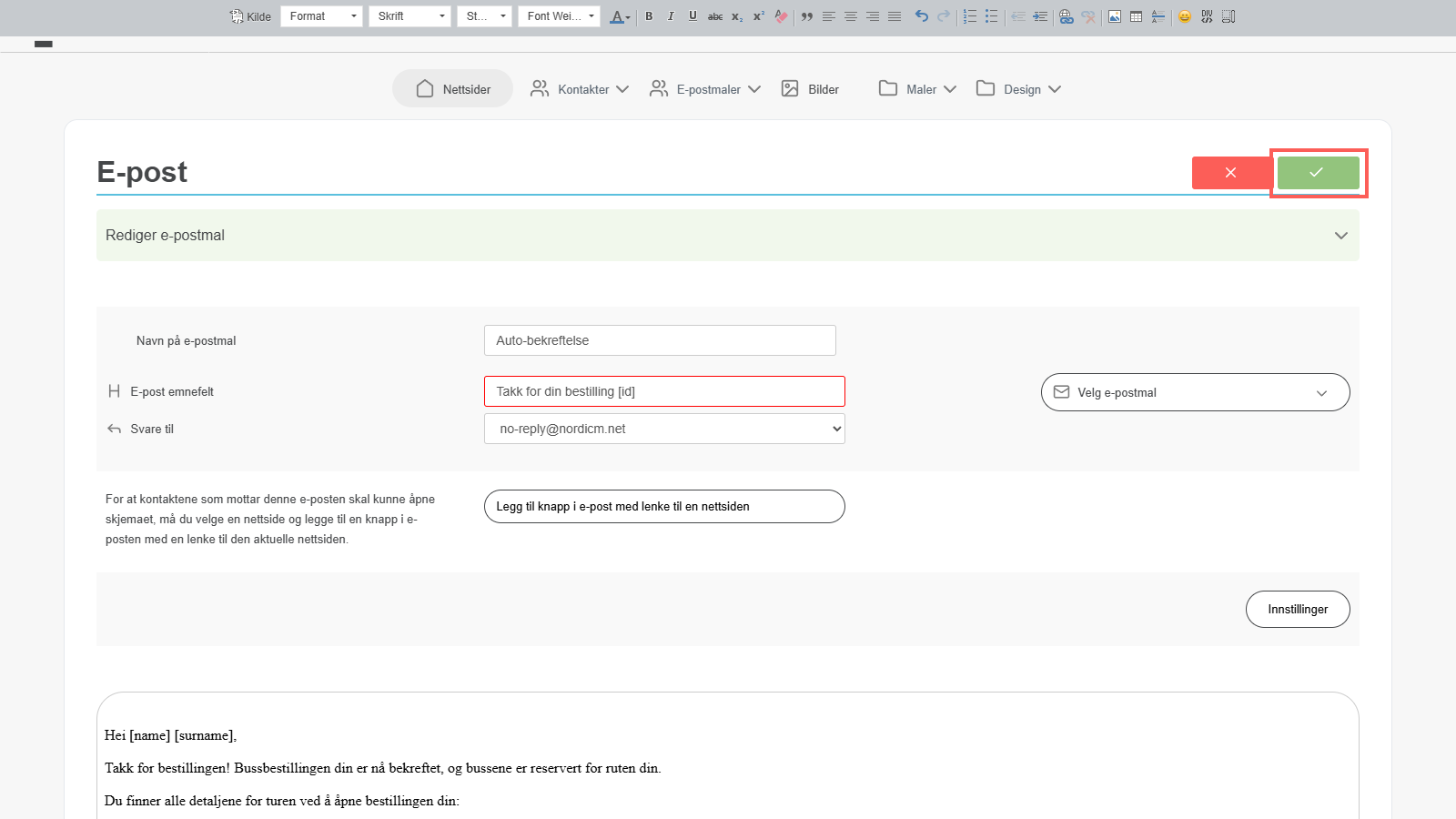Open Innstillinger settings
Image resolution: width=1456 pixels, height=819 pixels.
(x=1298, y=610)
